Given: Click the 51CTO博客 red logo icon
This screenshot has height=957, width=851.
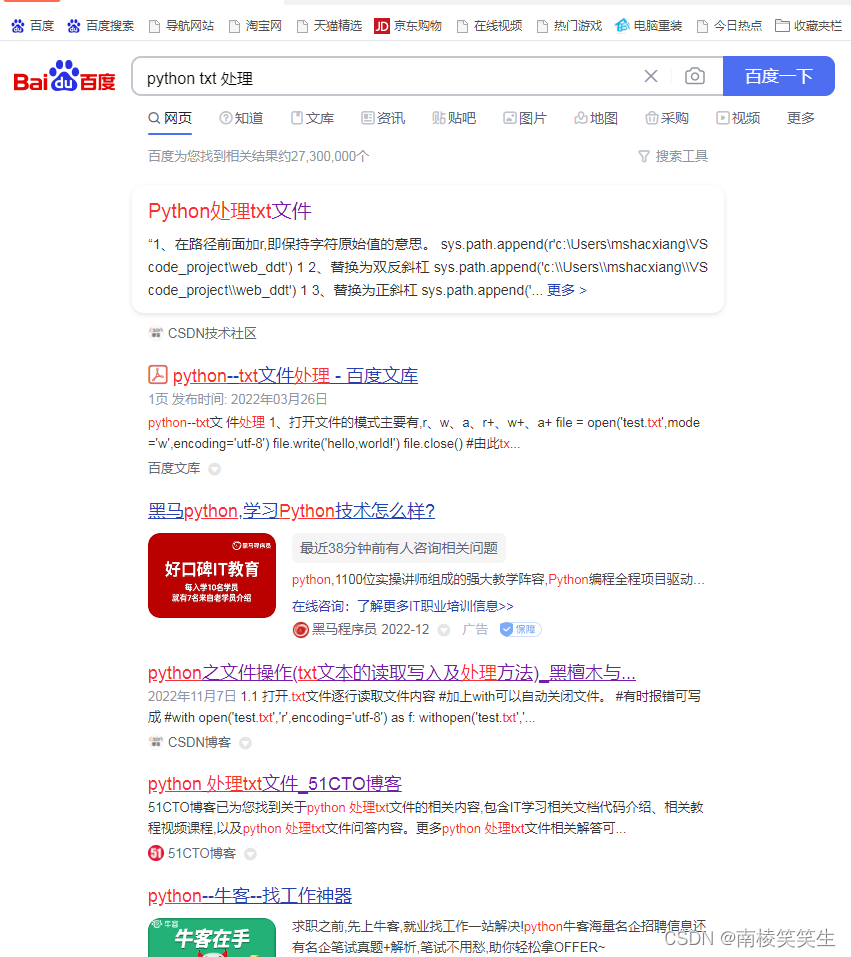Looking at the screenshot, I should [156, 853].
